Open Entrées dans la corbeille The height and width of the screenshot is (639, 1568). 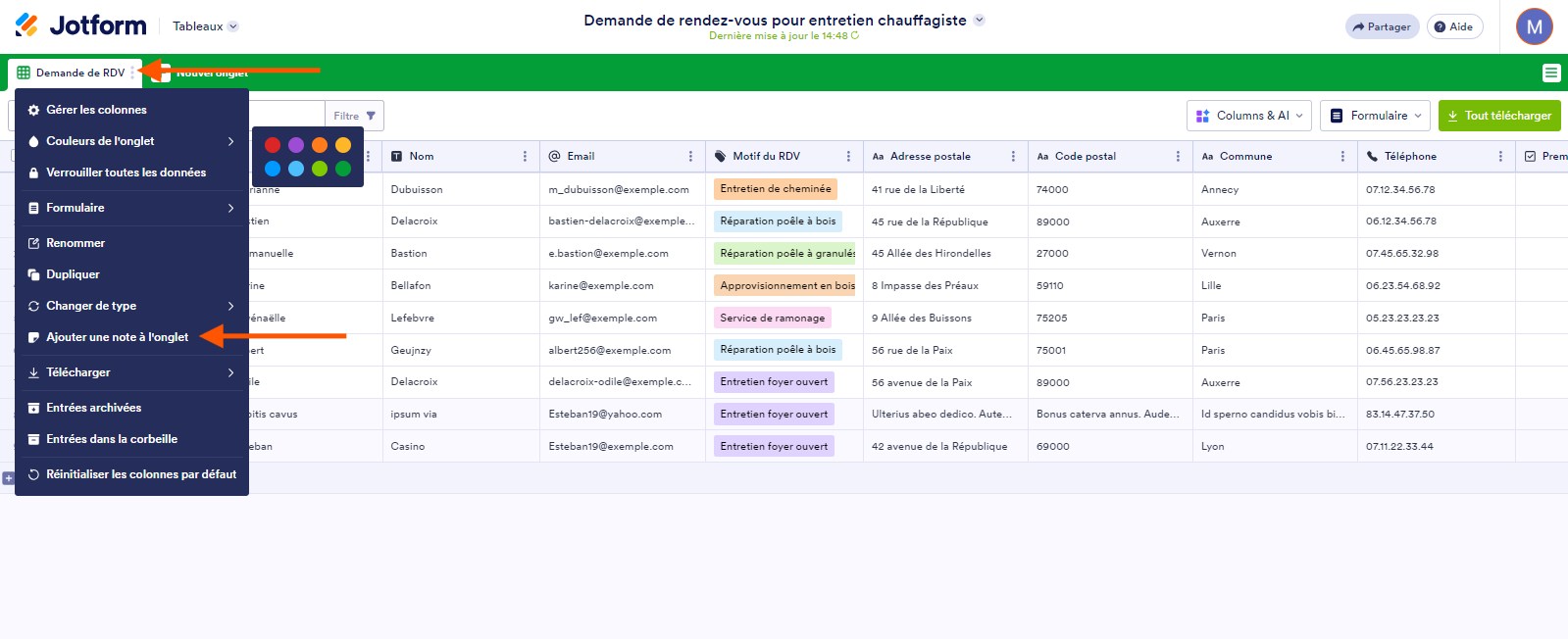[x=131, y=439]
